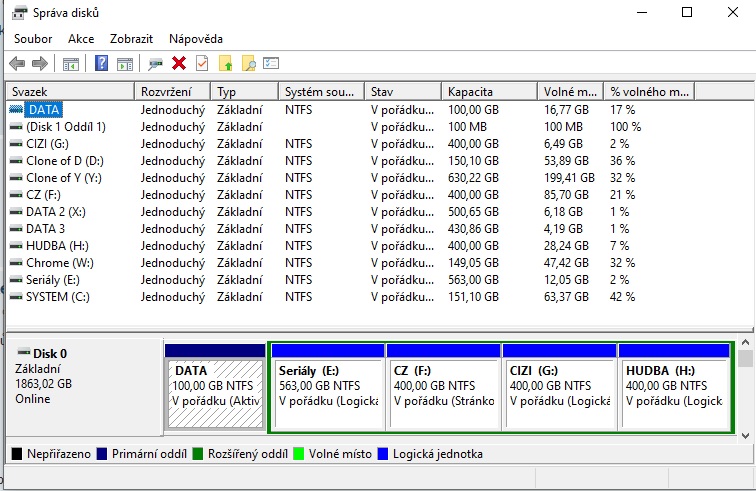Click the properties checkmark sheet icon
Image resolution: width=756 pixels, height=491 pixels.
[x=202, y=64]
